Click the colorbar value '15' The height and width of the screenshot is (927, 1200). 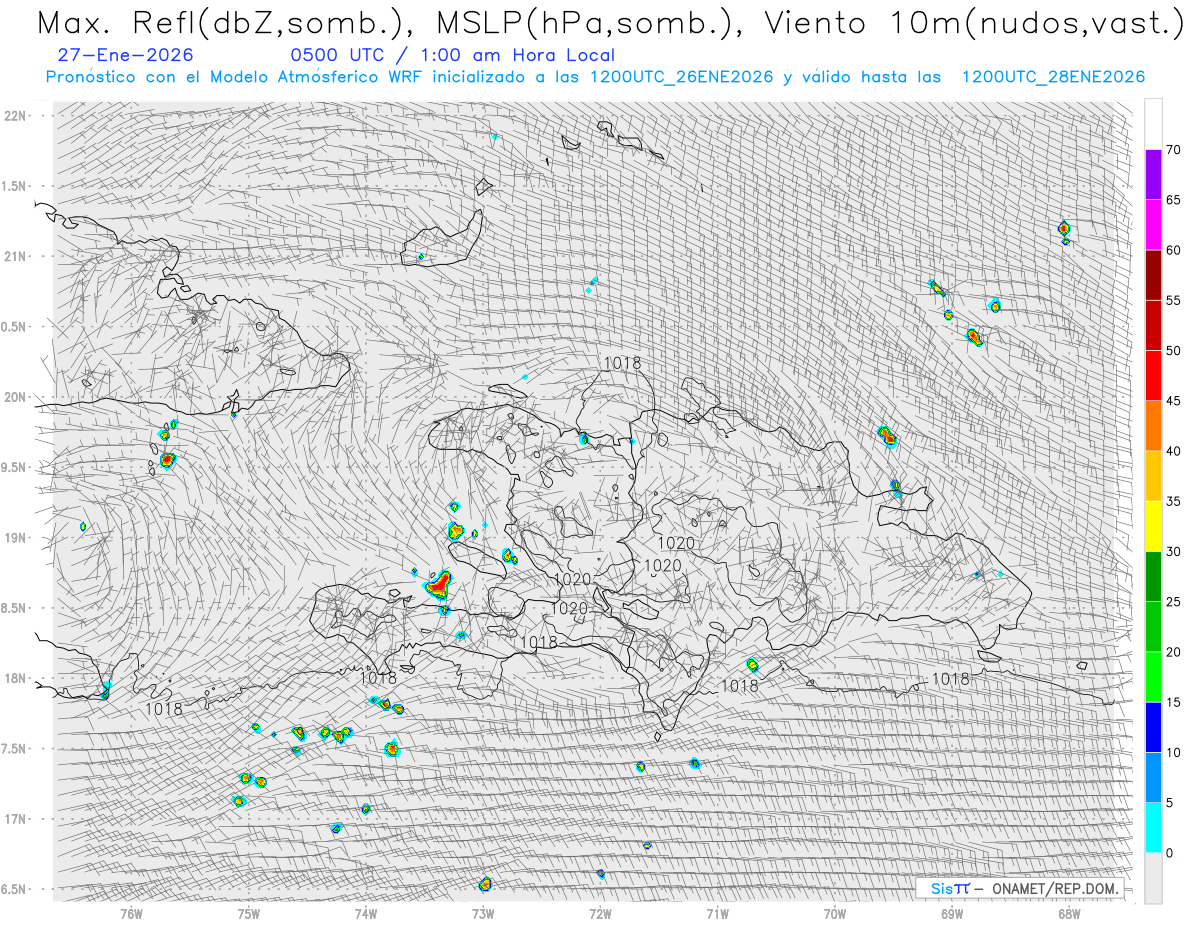pyautogui.click(x=1173, y=702)
